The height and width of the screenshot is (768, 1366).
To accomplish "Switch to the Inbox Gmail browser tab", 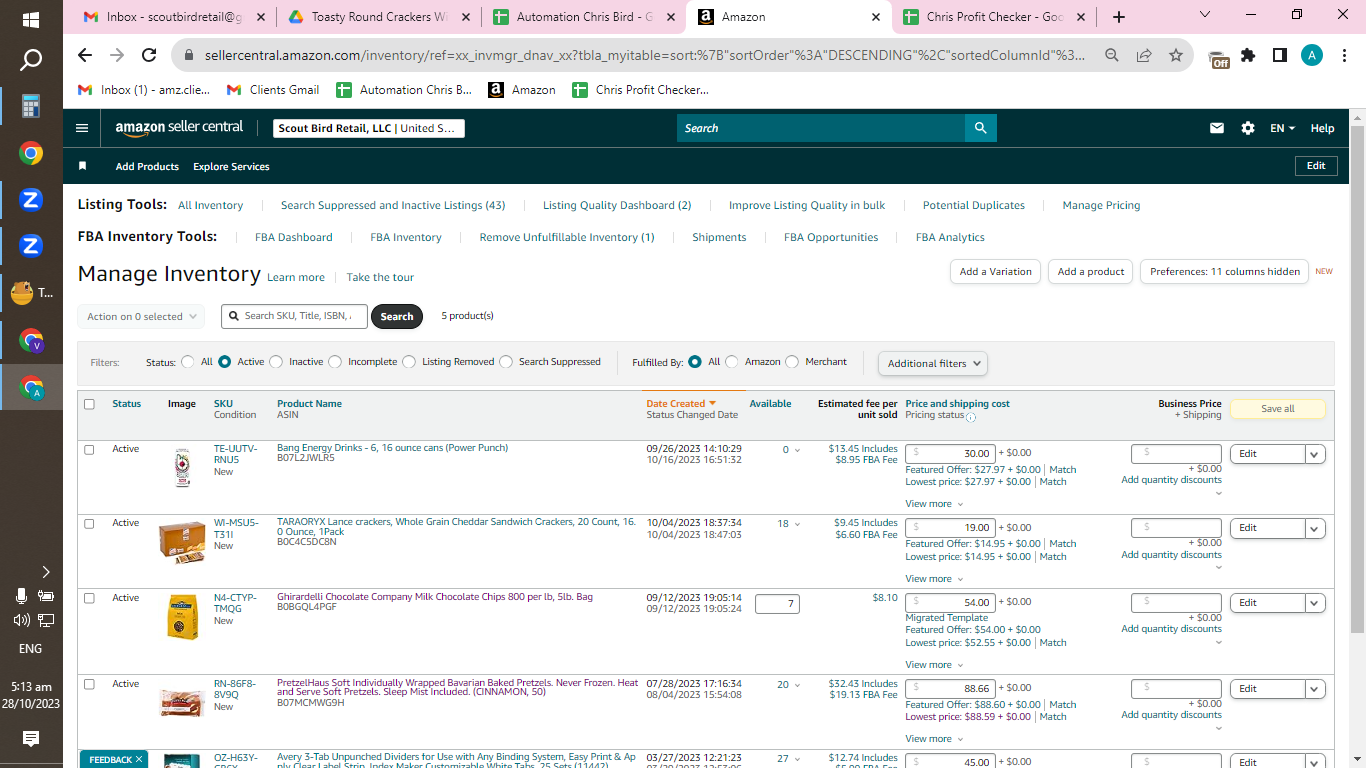I will [x=175, y=17].
